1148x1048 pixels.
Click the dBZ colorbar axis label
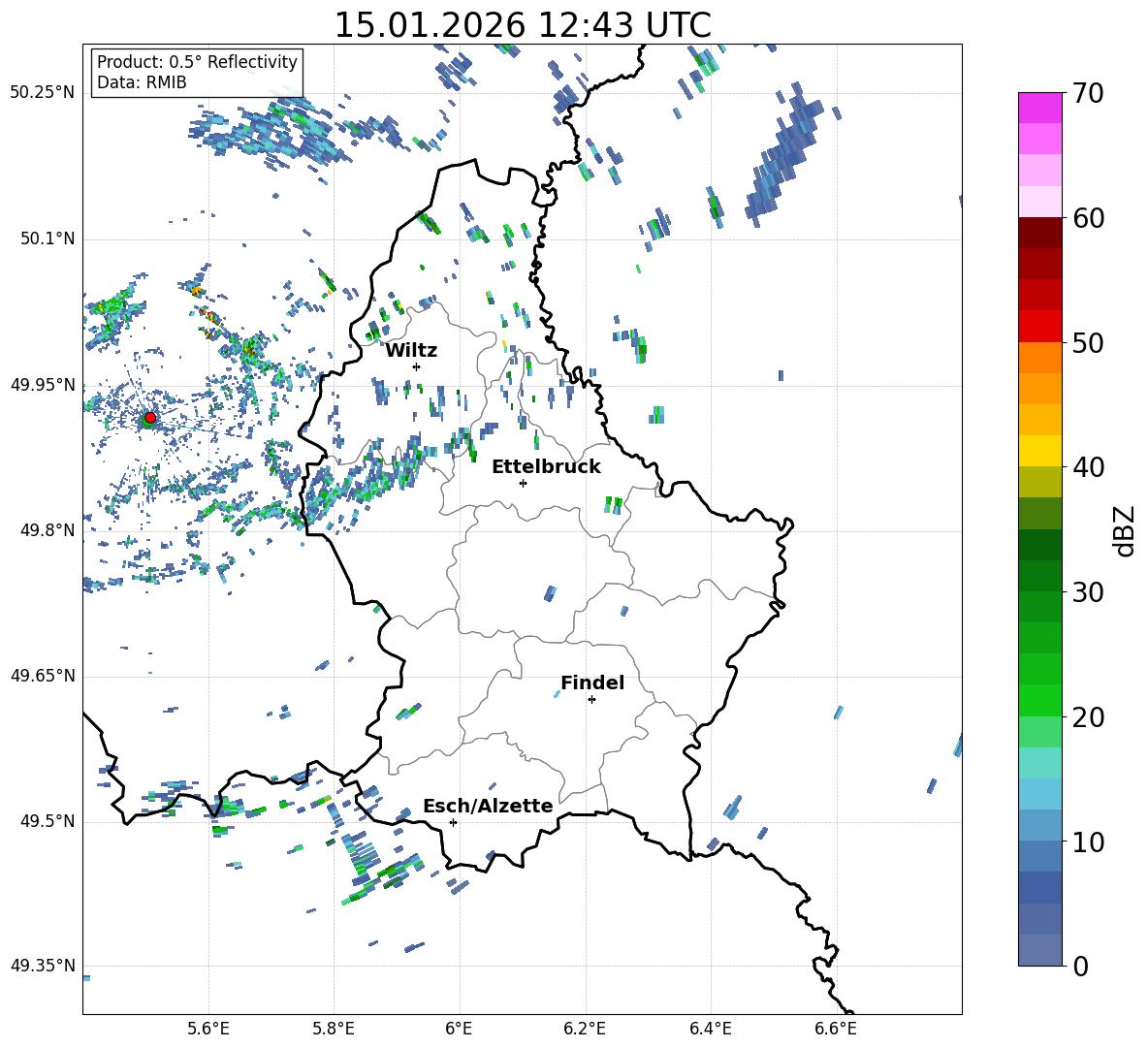pos(1124,530)
